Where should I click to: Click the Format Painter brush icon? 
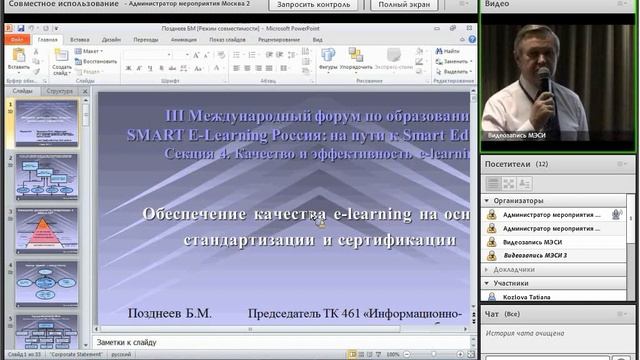tap(36, 71)
